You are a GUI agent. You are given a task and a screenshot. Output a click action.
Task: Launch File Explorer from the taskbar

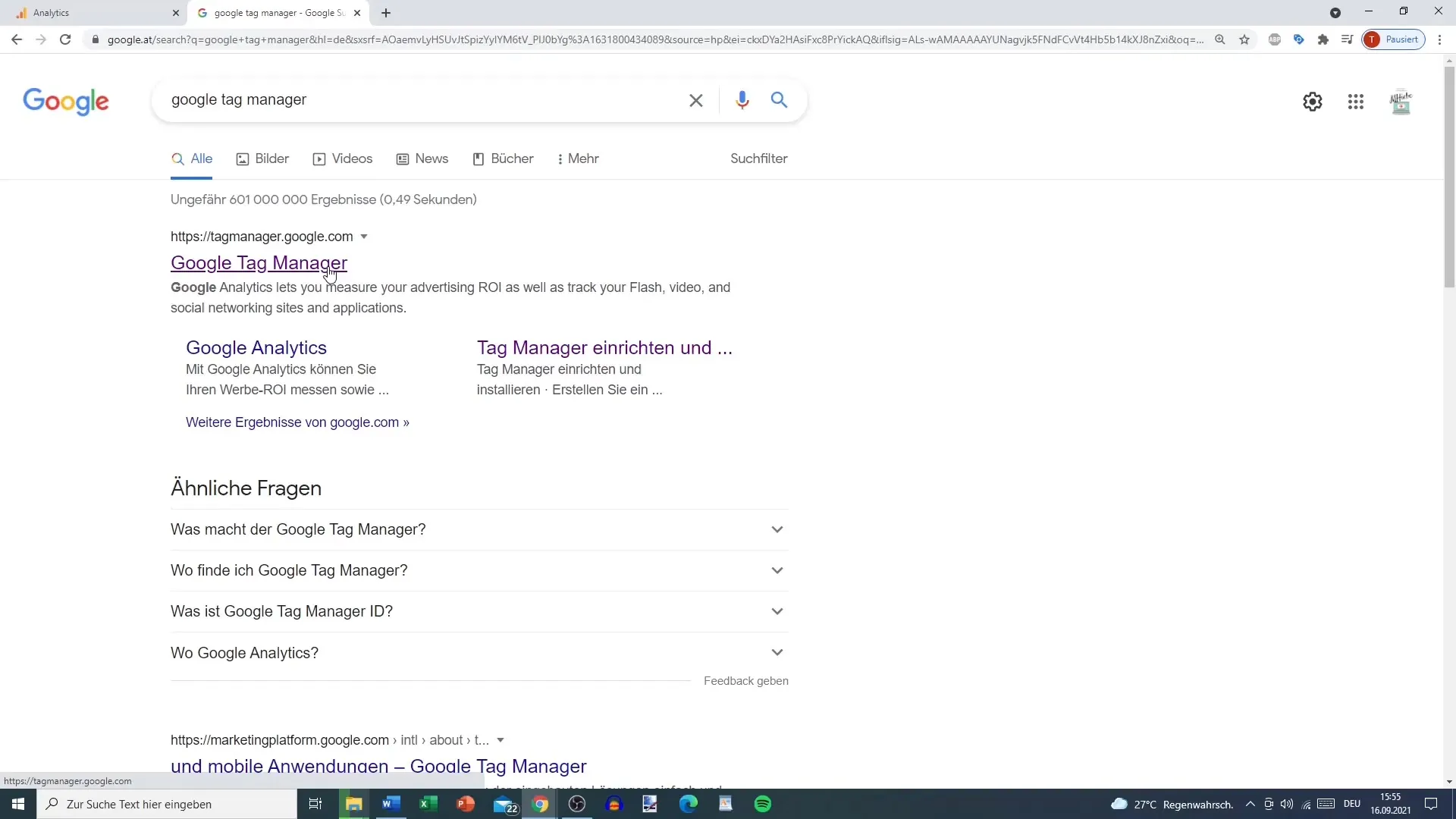[x=354, y=804]
